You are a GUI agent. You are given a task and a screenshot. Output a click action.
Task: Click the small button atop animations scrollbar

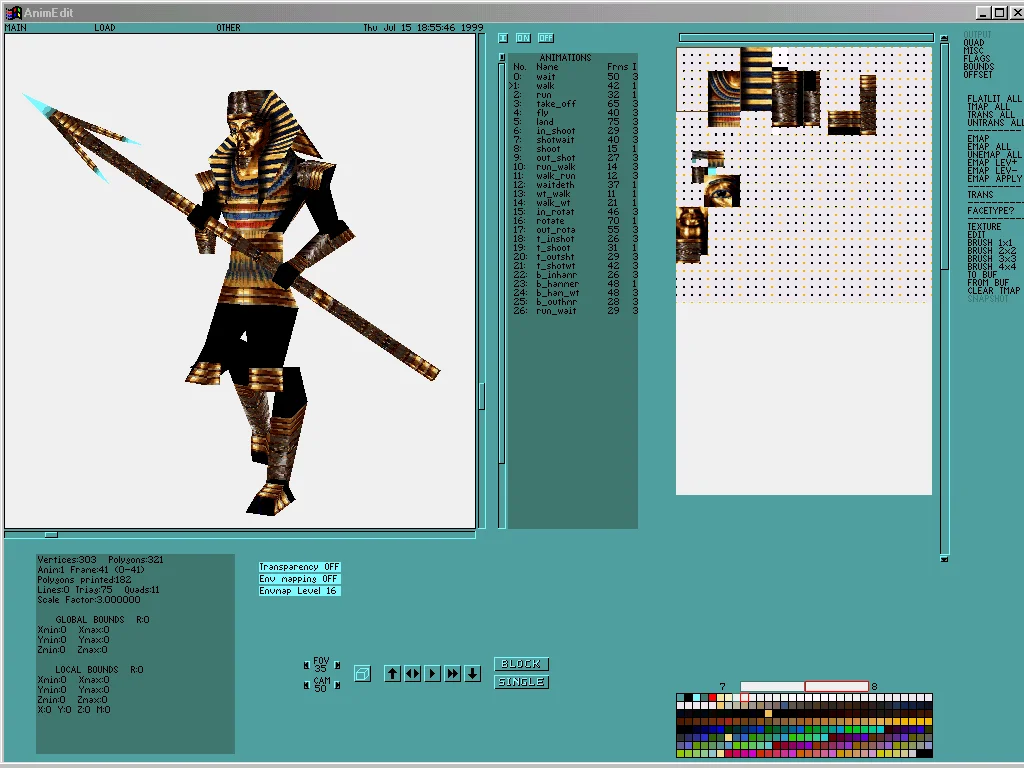(x=502, y=57)
